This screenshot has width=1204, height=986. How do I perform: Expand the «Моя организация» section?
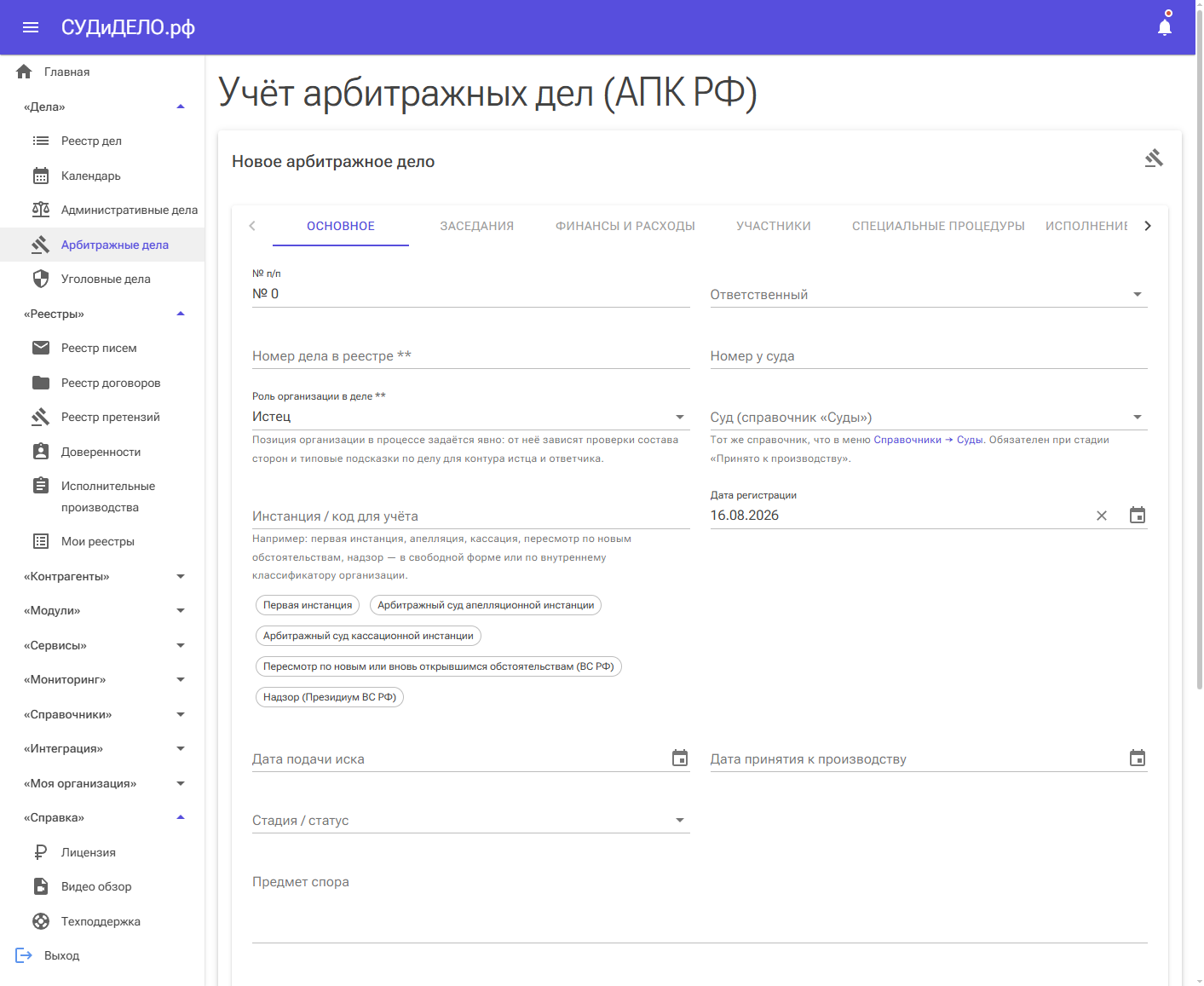coord(181,783)
